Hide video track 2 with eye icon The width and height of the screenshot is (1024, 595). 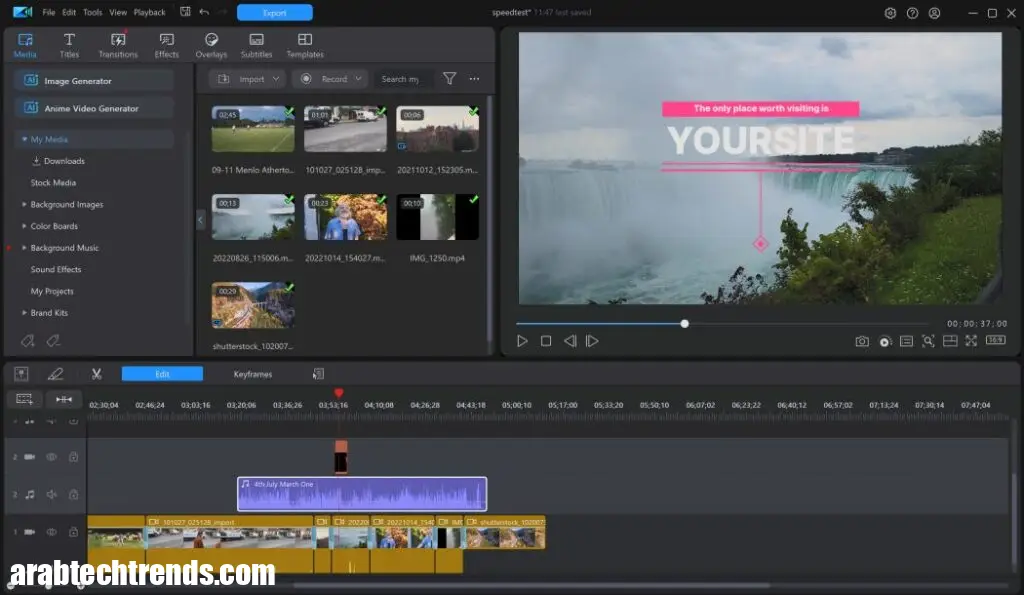pyautogui.click(x=51, y=457)
